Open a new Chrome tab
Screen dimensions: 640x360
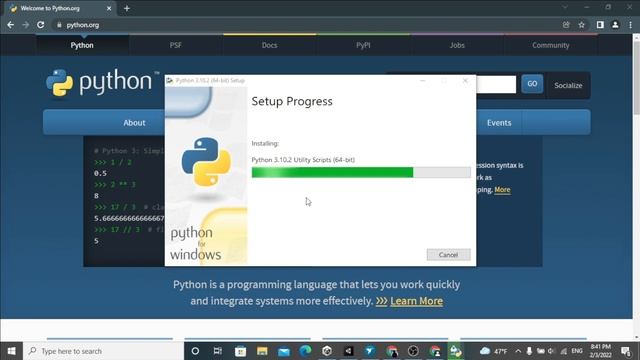pos(127,8)
